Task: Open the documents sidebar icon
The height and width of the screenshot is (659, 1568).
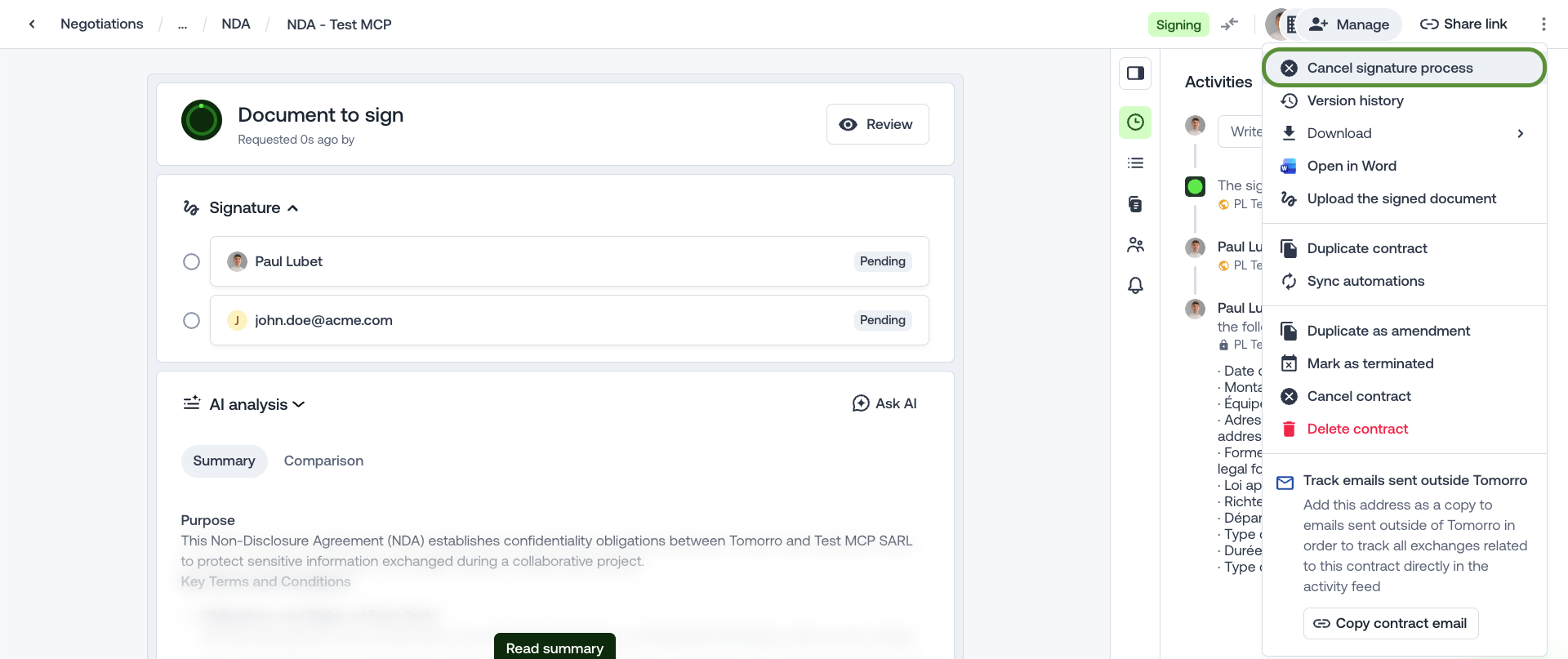Action: [x=1135, y=204]
